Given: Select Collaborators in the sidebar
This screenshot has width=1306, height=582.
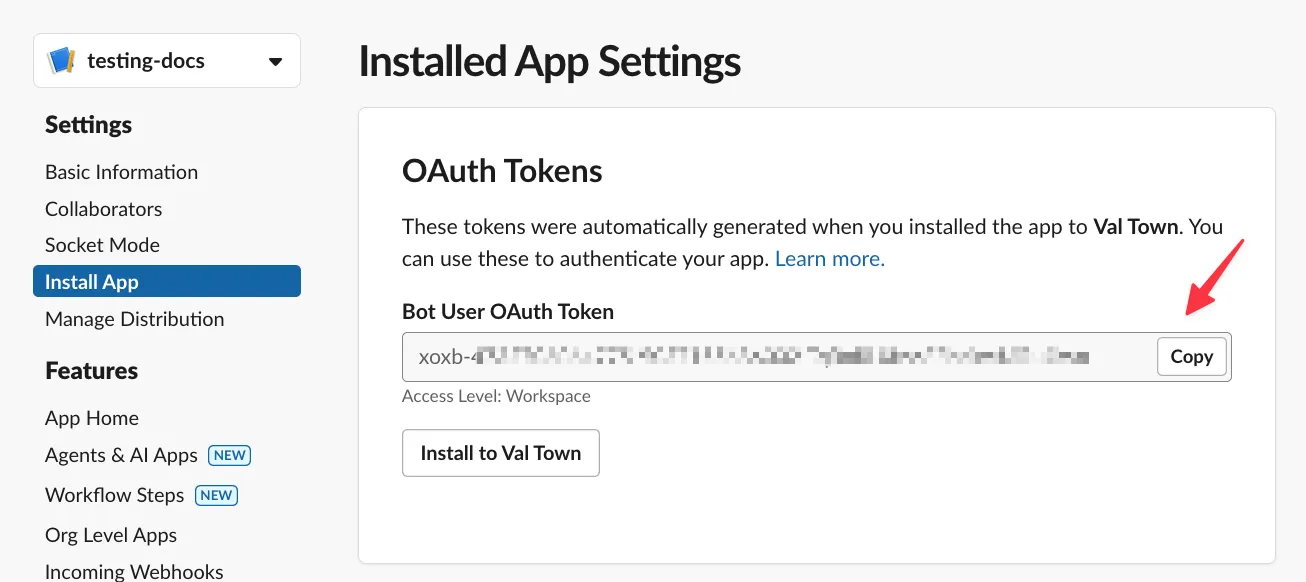Looking at the screenshot, I should [x=103, y=209].
